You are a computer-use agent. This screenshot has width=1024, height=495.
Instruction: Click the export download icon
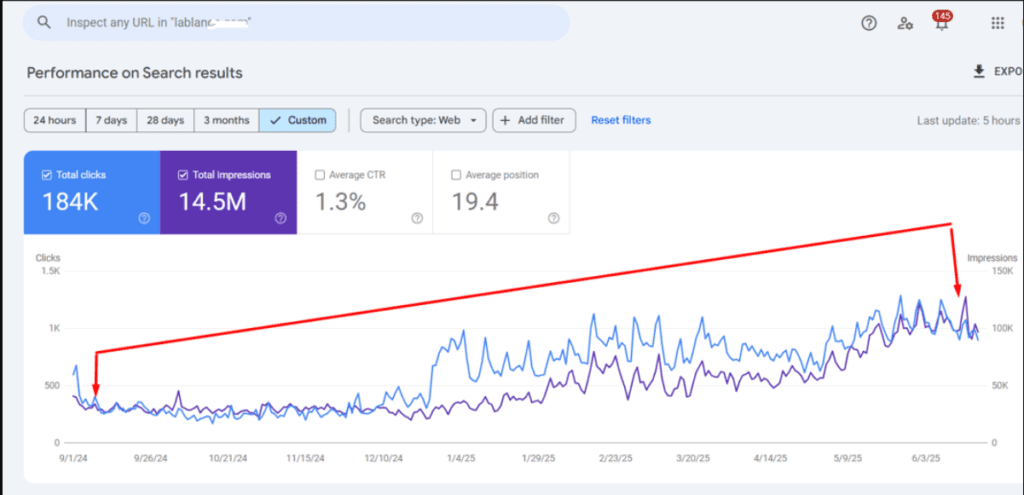979,72
